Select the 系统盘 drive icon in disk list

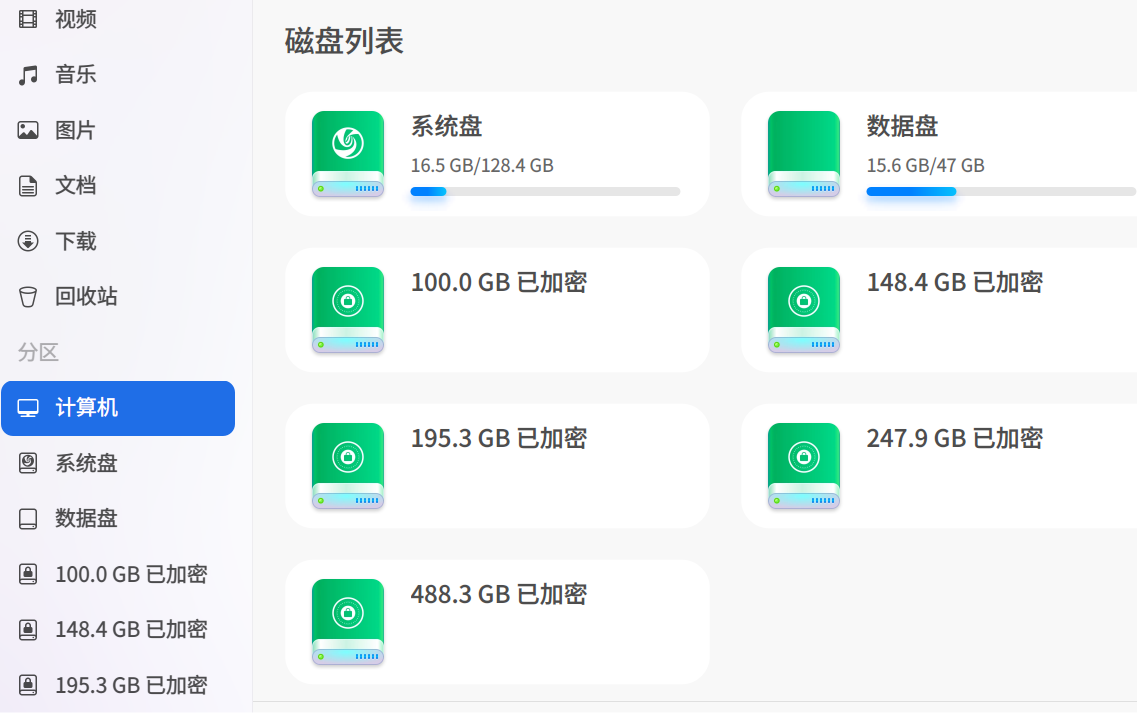click(348, 154)
